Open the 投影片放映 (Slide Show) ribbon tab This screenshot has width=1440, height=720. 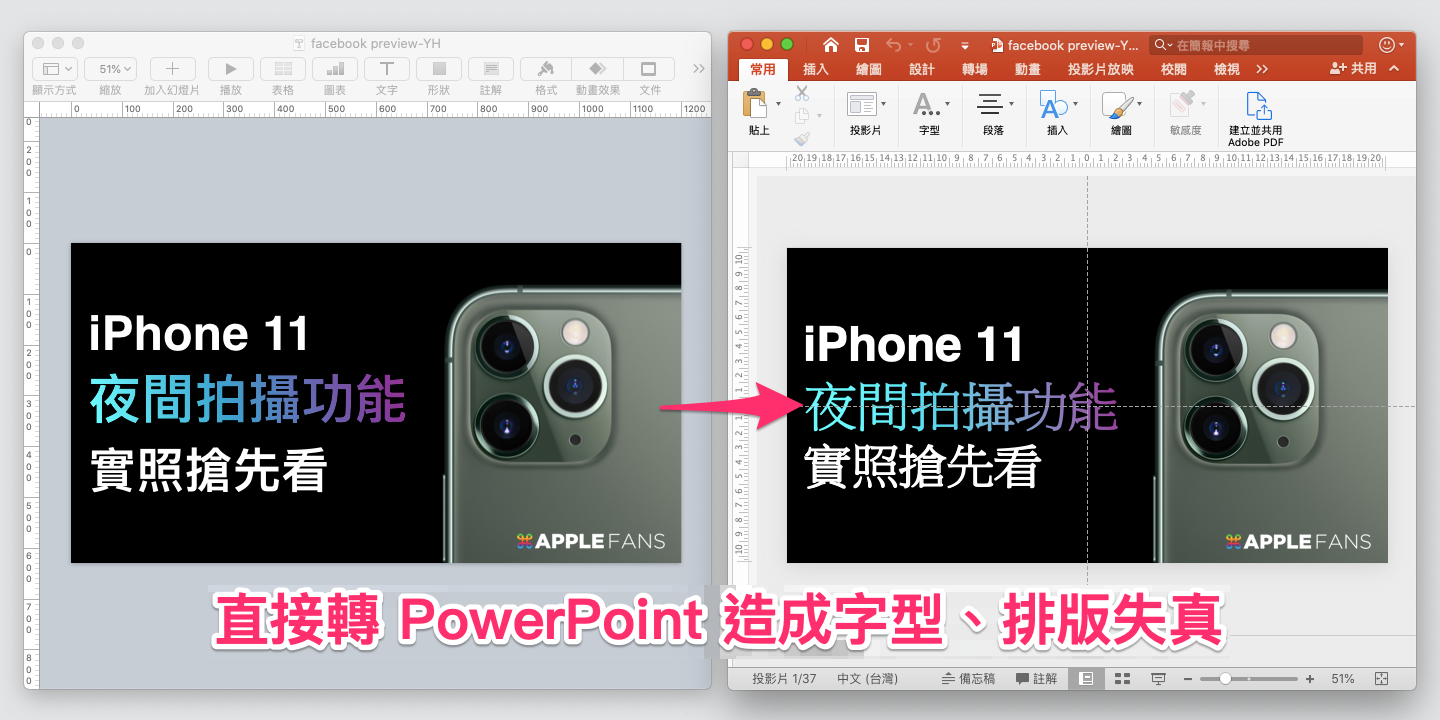coord(1101,69)
